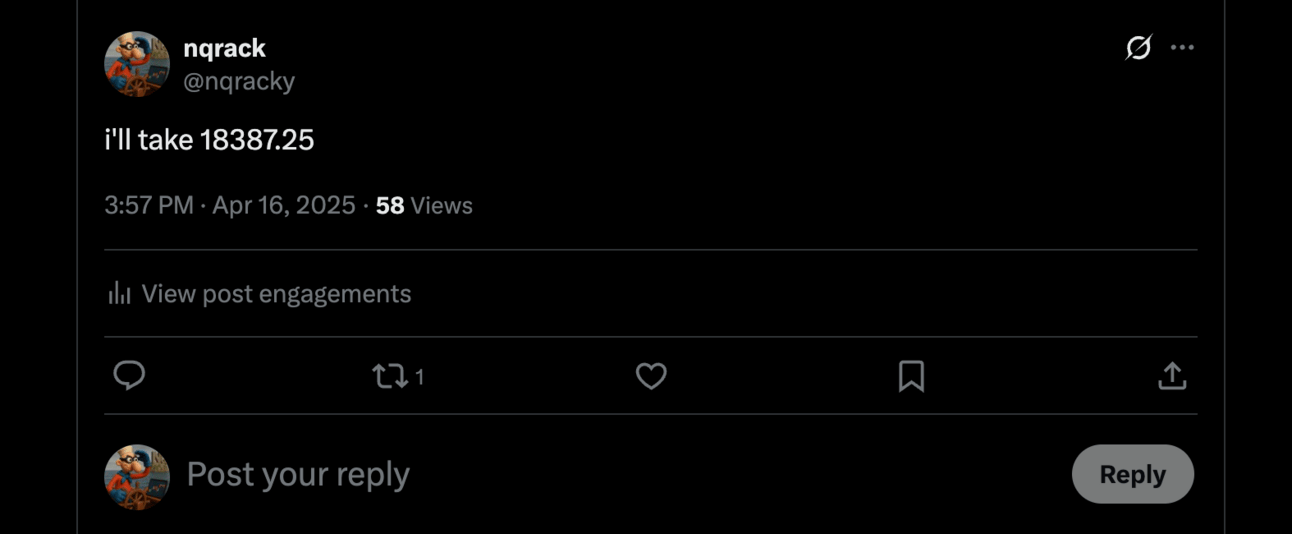
Task: Click your avatar beside the reply box
Action: point(137,477)
